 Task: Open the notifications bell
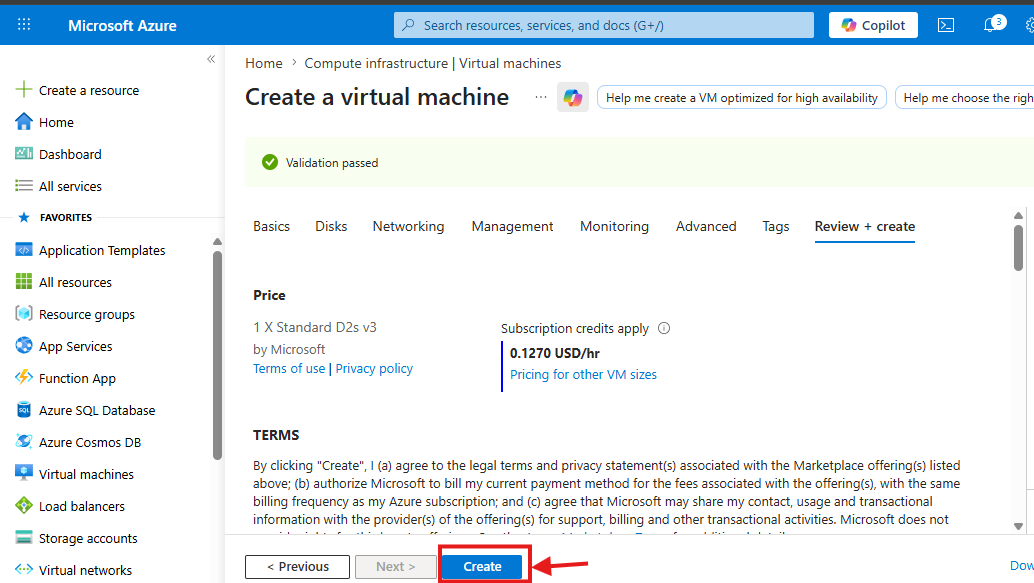[x=992, y=24]
